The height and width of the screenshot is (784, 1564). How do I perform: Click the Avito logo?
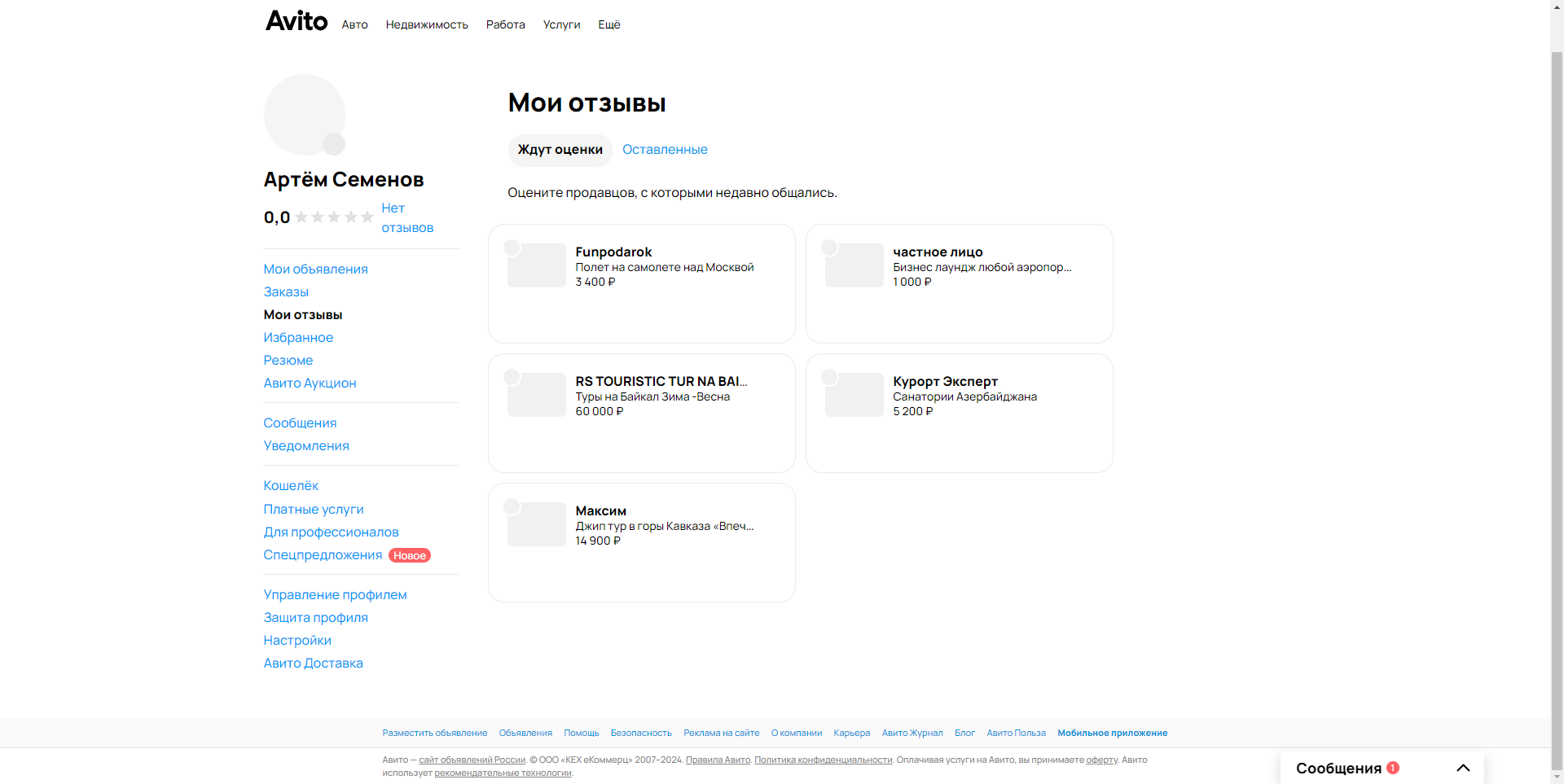(x=297, y=21)
